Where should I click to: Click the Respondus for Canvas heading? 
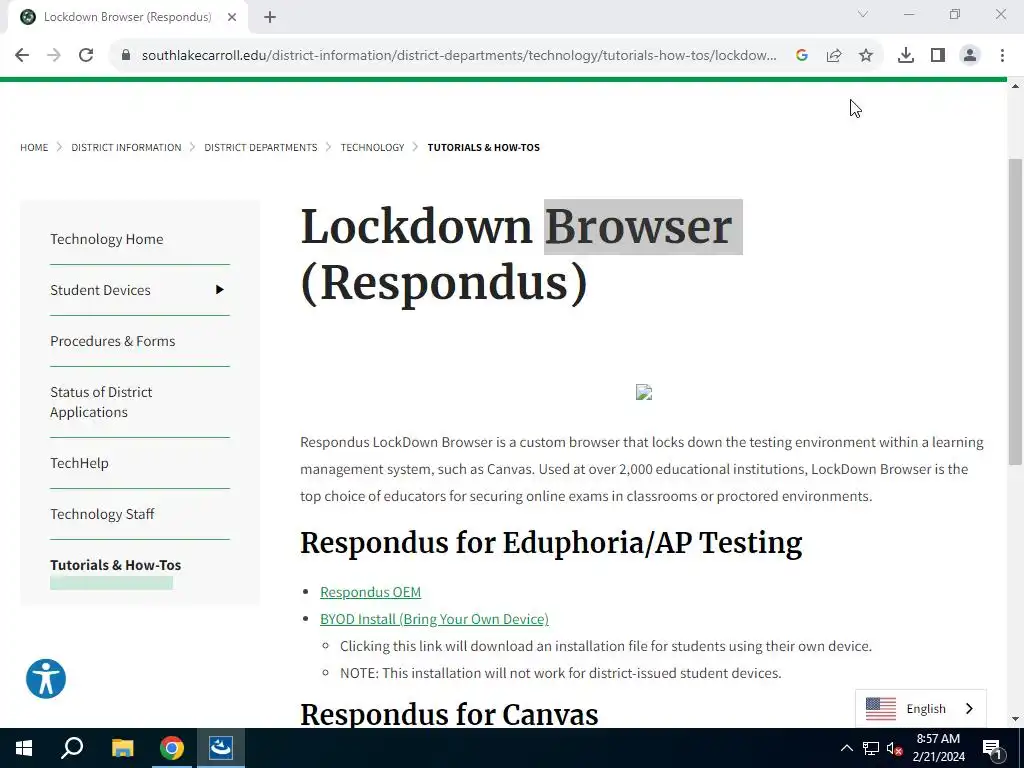pos(449,714)
